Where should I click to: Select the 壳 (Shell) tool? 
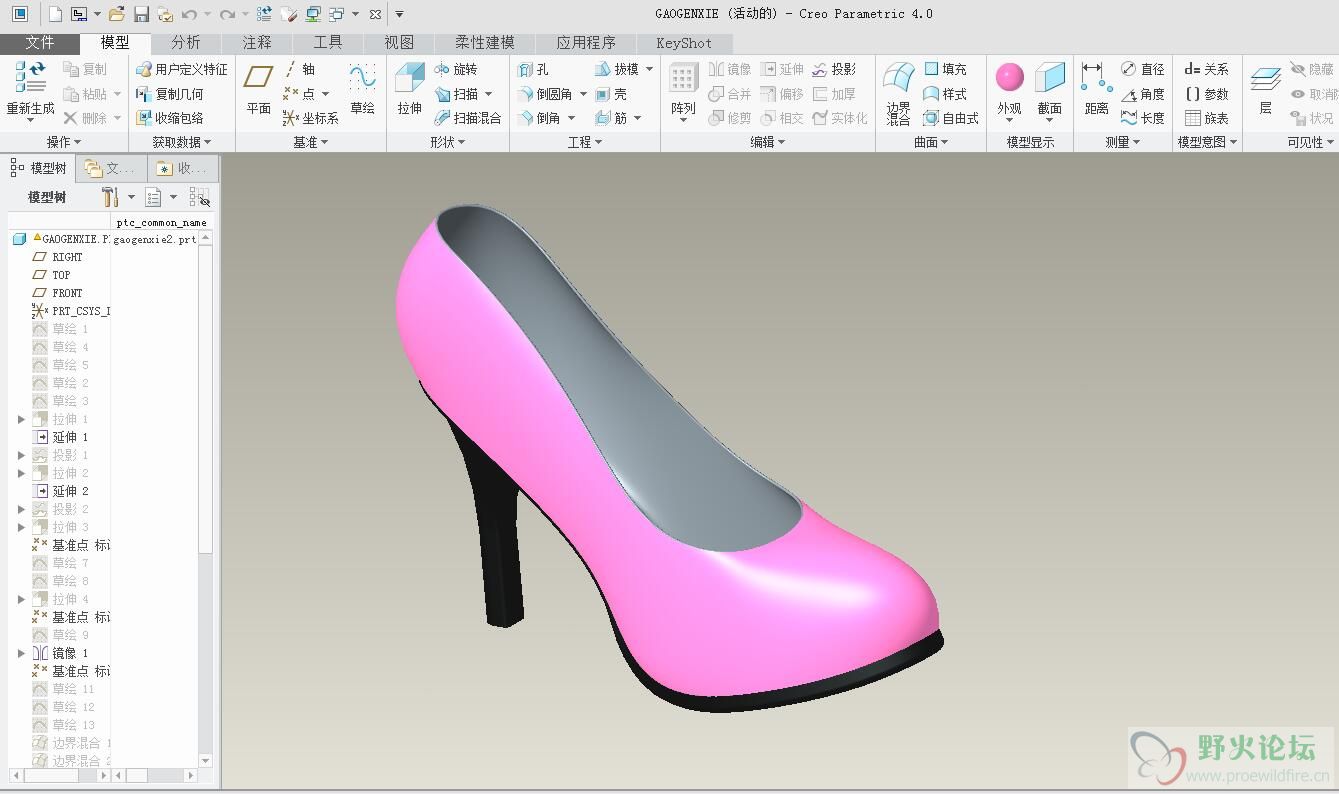(610, 94)
